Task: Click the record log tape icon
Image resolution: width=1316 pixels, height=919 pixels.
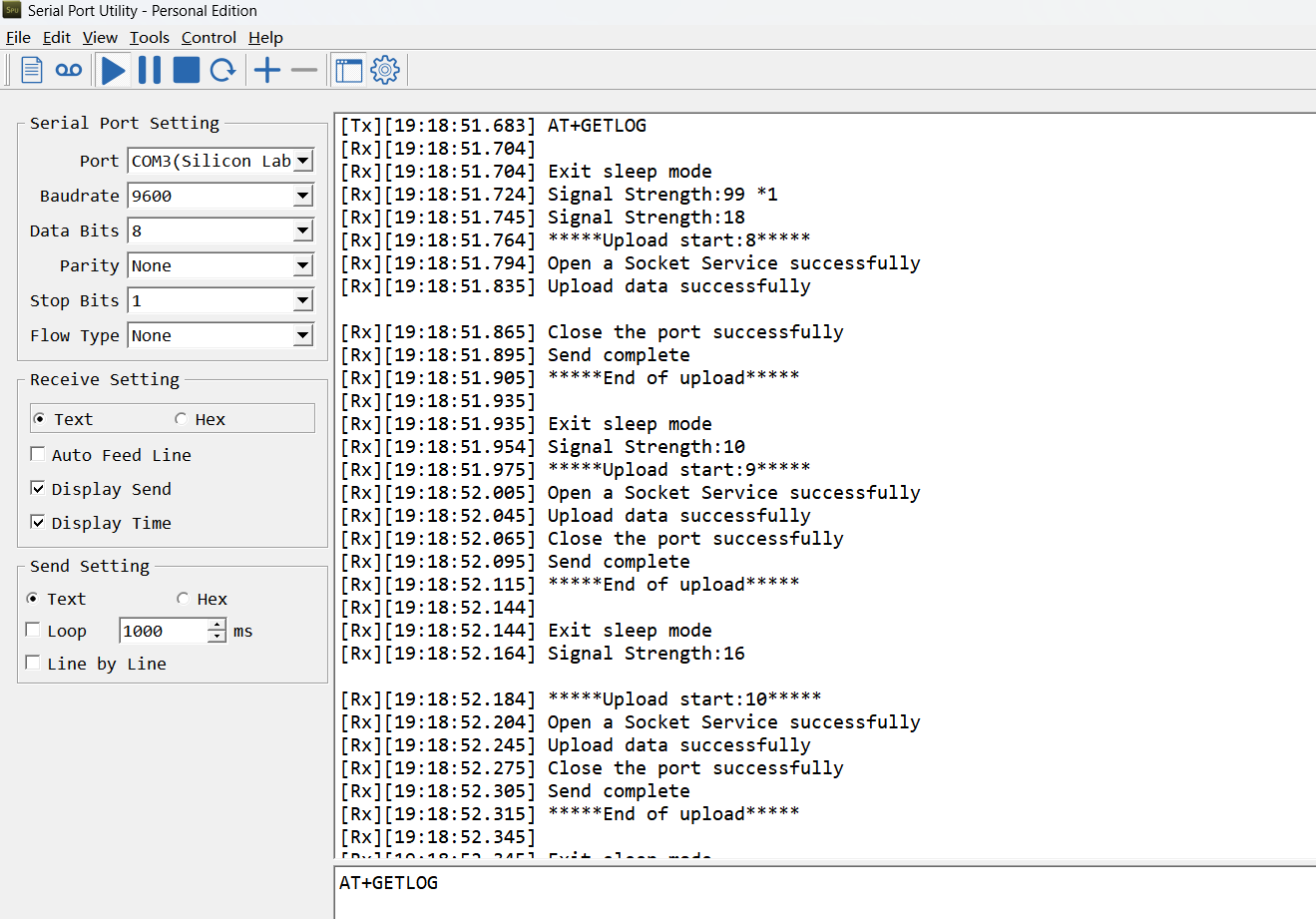Action: tap(69, 70)
